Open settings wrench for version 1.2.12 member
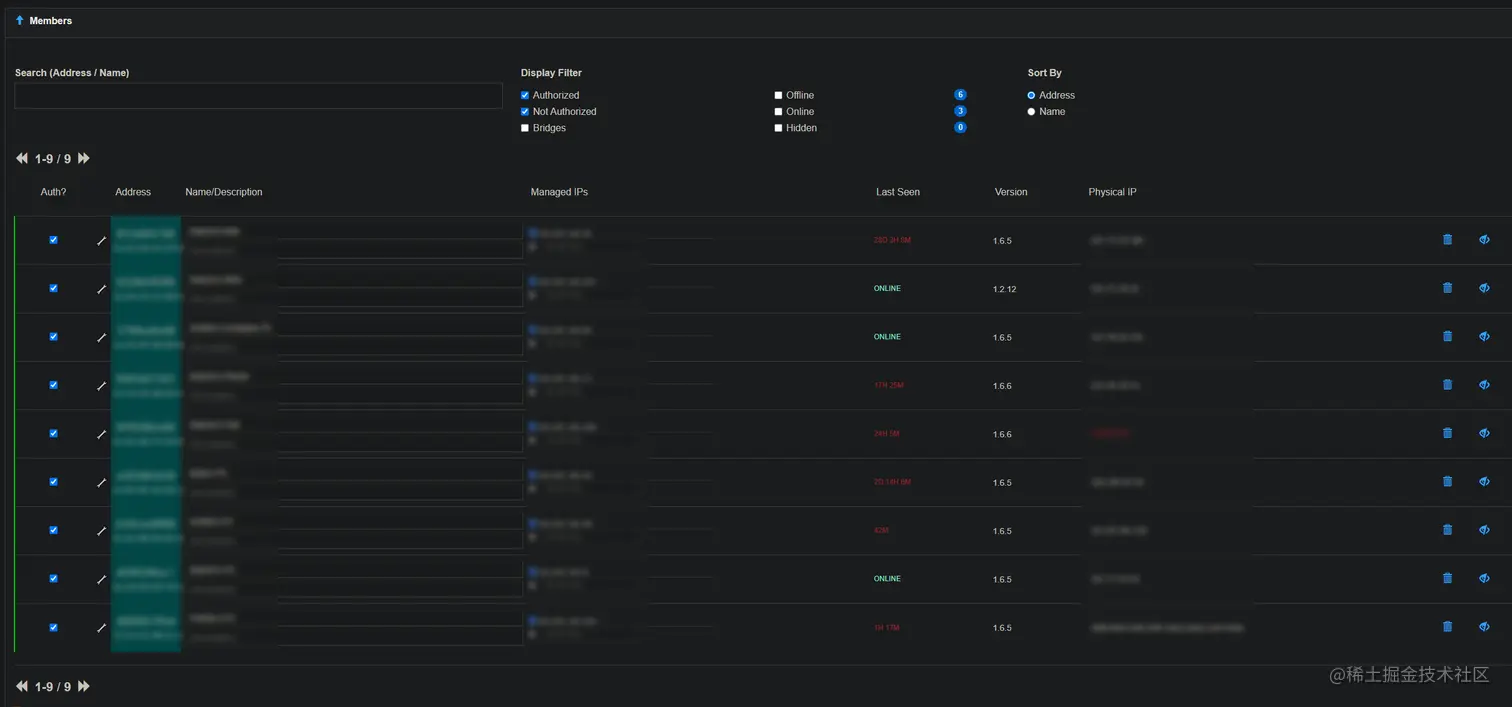The image size is (1512, 707). pos(101,289)
